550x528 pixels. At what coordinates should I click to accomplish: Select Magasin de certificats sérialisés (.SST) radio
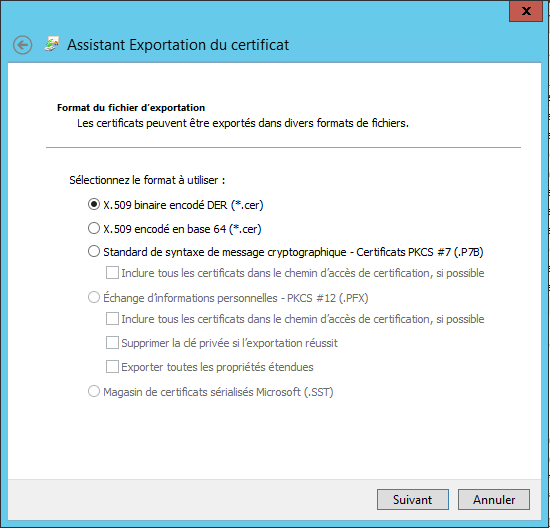pos(94,391)
